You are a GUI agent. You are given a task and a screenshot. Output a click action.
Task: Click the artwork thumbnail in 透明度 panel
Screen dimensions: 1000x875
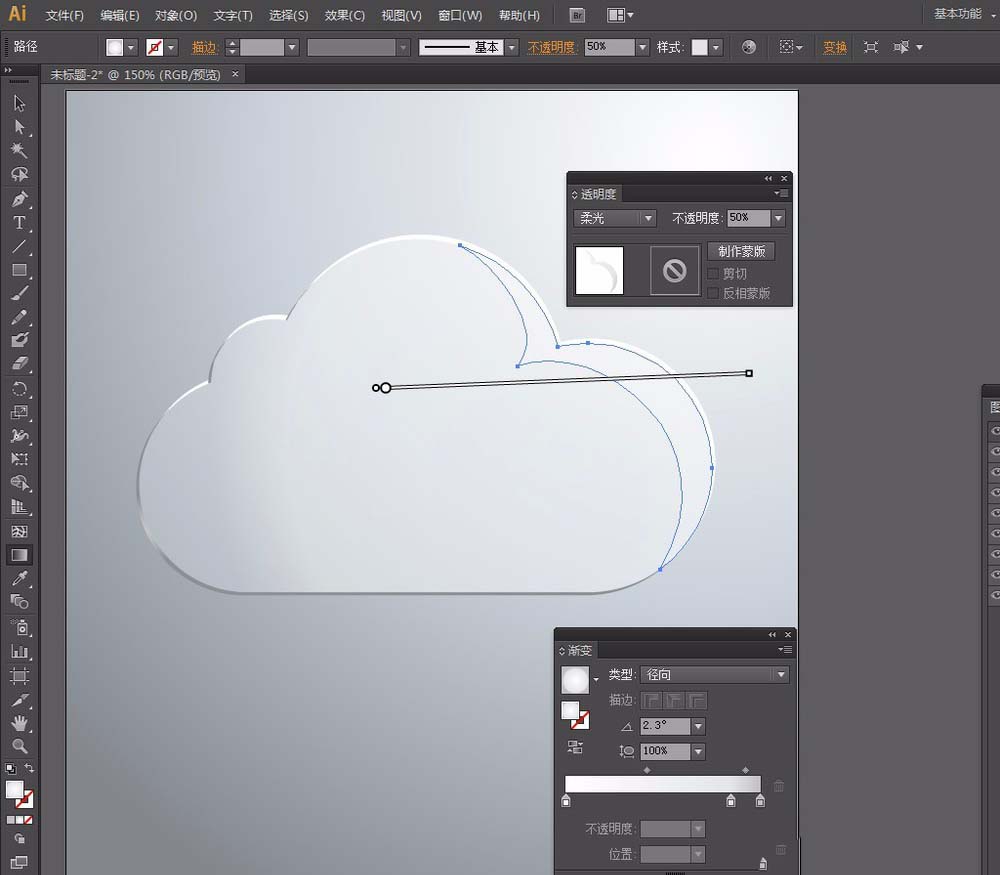click(x=599, y=270)
